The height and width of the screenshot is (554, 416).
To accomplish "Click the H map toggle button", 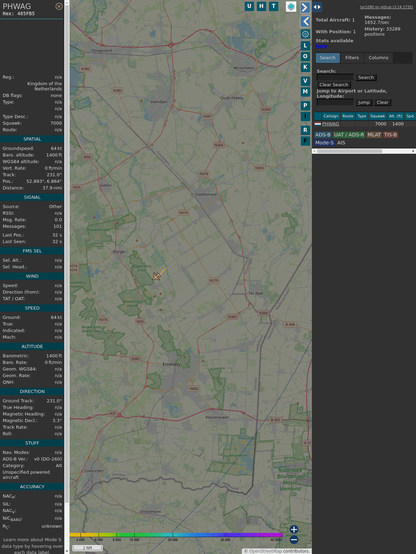I will pos(261,6).
